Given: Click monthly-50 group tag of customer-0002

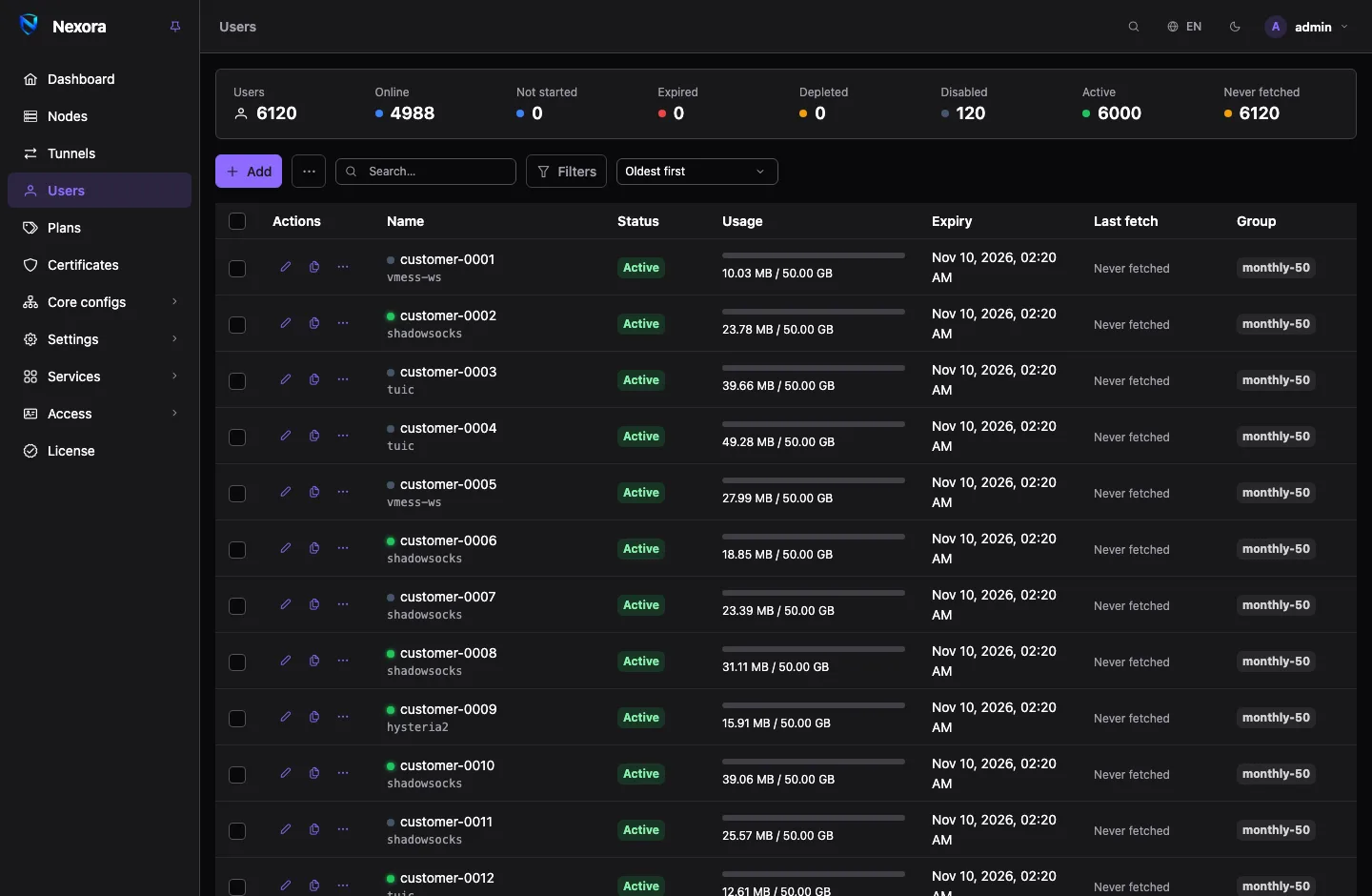Looking at the screenshot, I should point(1276,324).
